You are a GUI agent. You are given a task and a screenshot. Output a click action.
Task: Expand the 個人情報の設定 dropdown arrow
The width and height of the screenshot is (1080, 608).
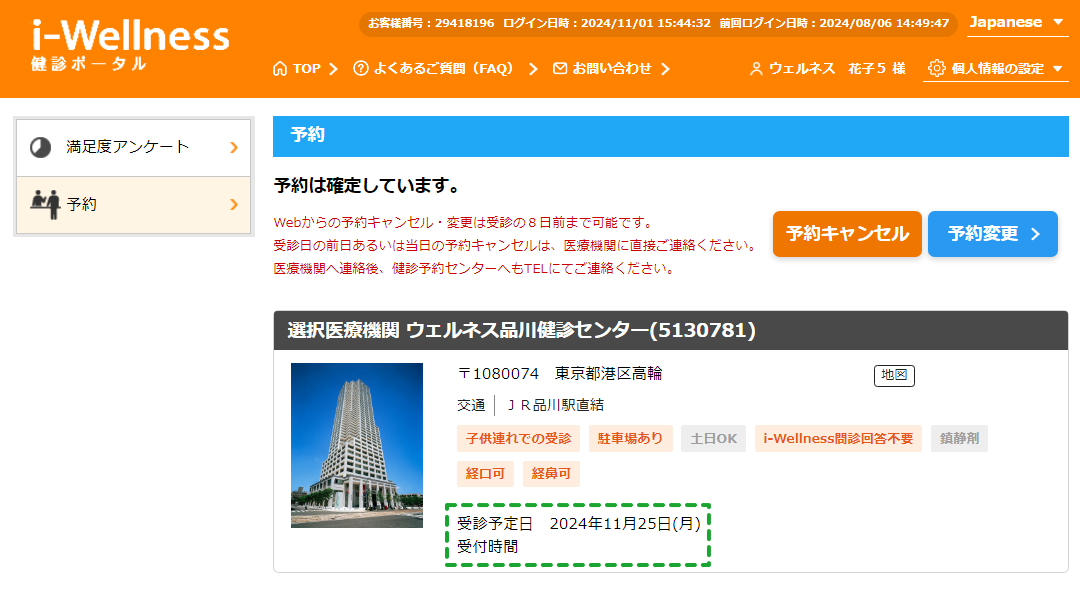[1057, 69]
